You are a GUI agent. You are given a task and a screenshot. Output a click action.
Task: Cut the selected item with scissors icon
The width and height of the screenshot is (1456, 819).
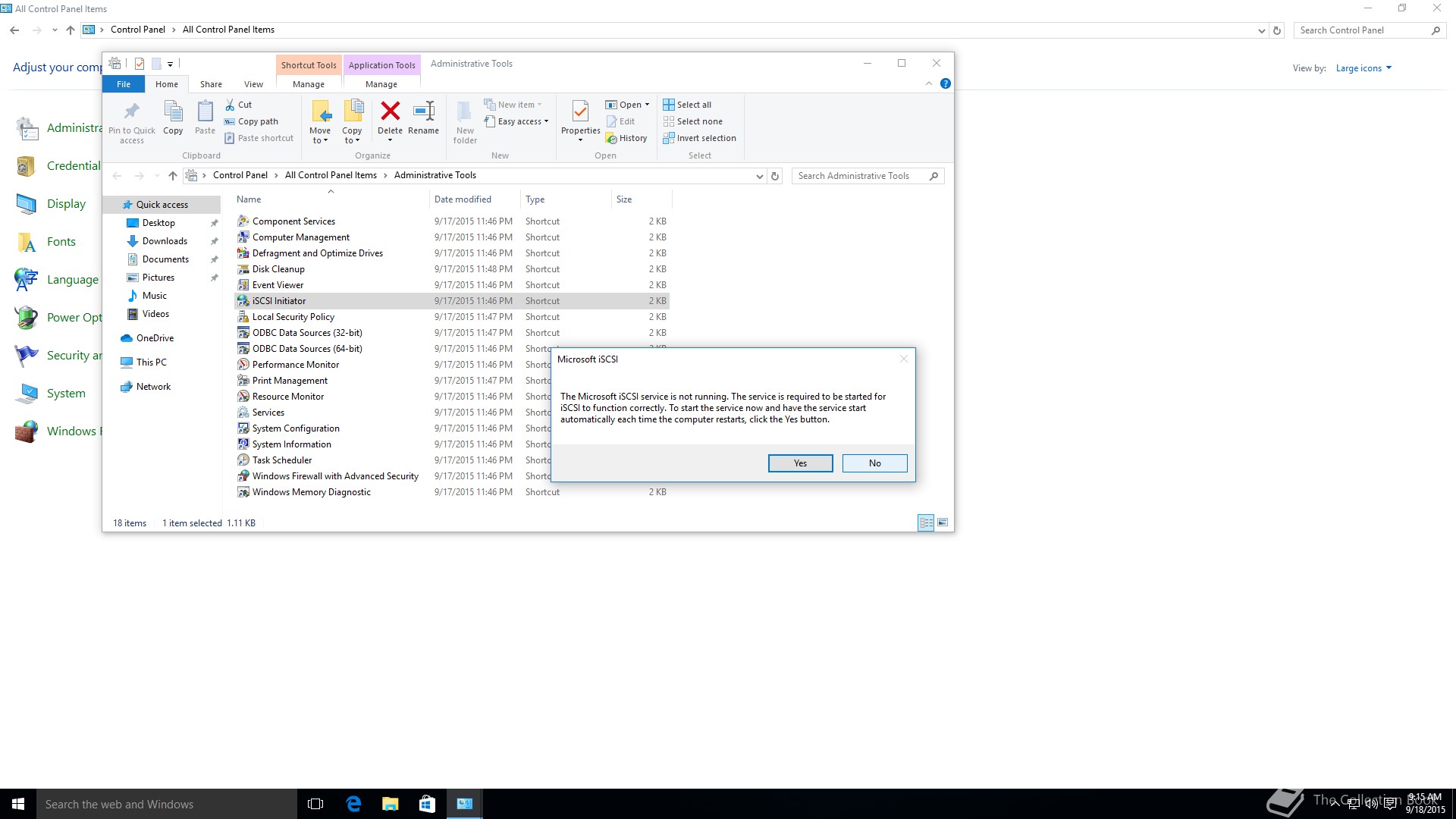[x=238, y=105]
